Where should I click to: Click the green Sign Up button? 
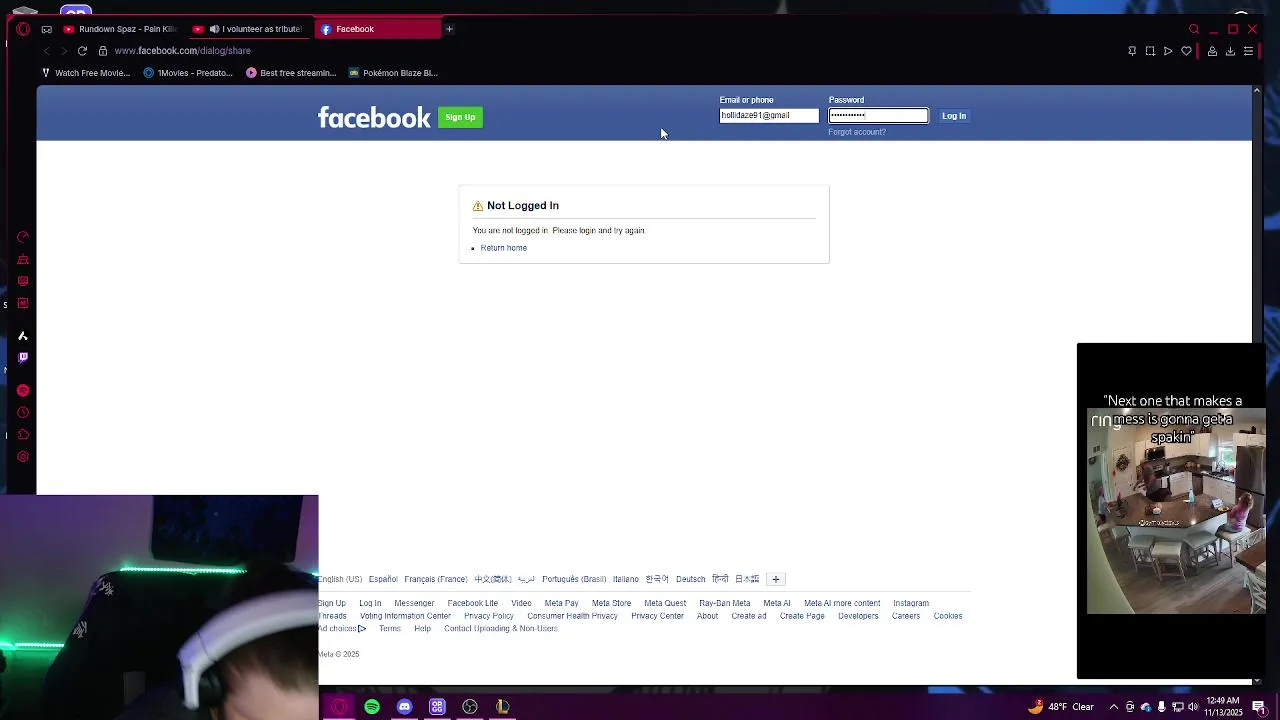(460, 117)
